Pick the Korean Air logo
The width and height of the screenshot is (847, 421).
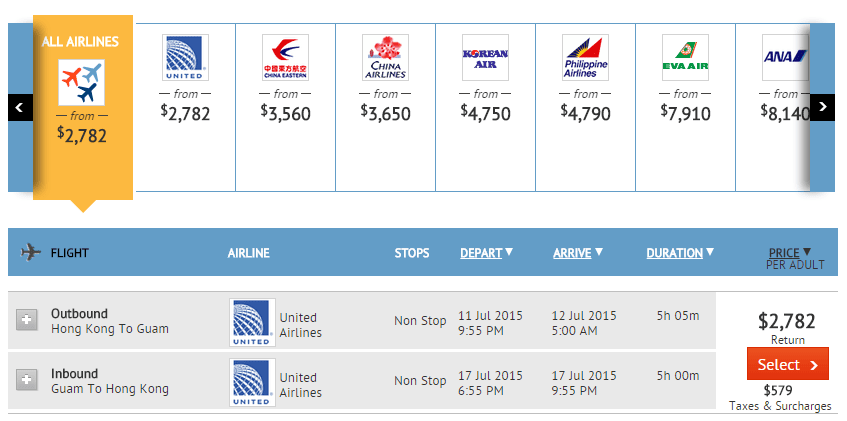(x=485, y=58)
